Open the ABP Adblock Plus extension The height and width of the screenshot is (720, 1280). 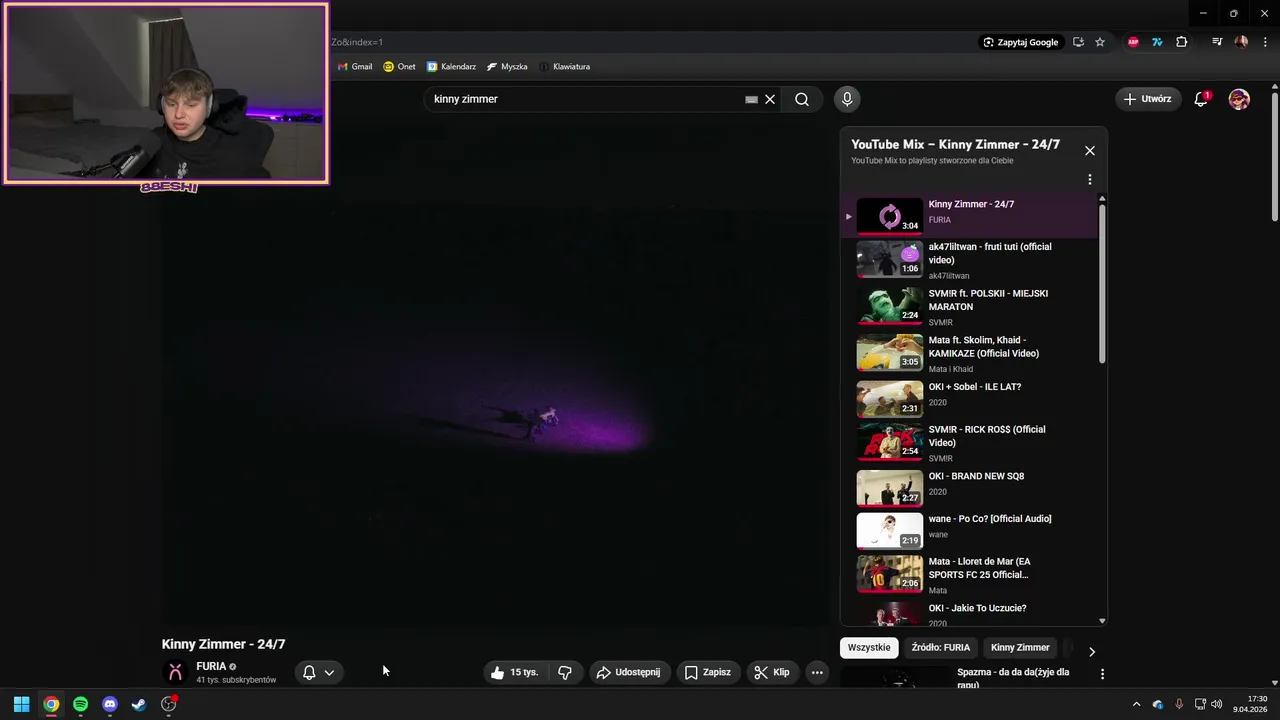1133,42
